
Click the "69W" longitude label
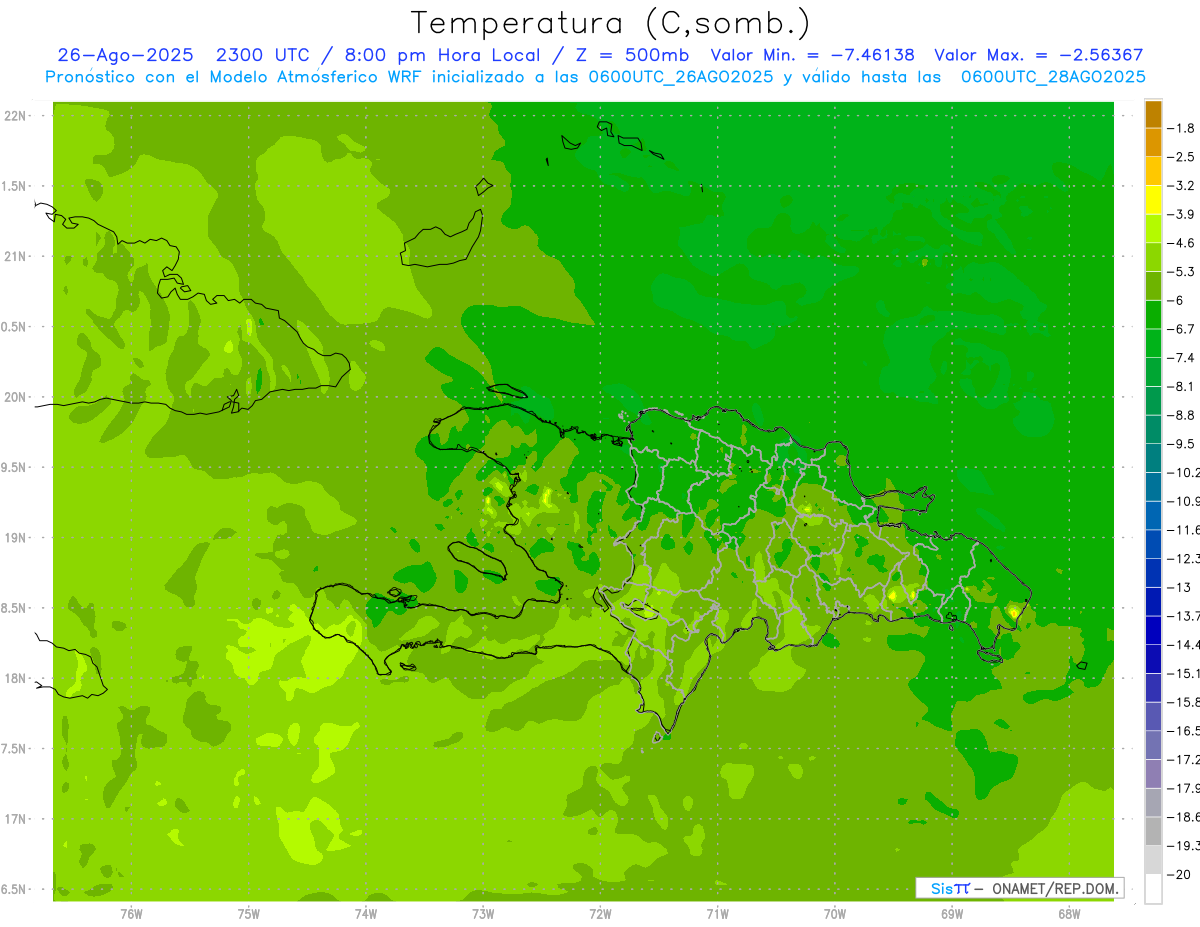[952, 914]
